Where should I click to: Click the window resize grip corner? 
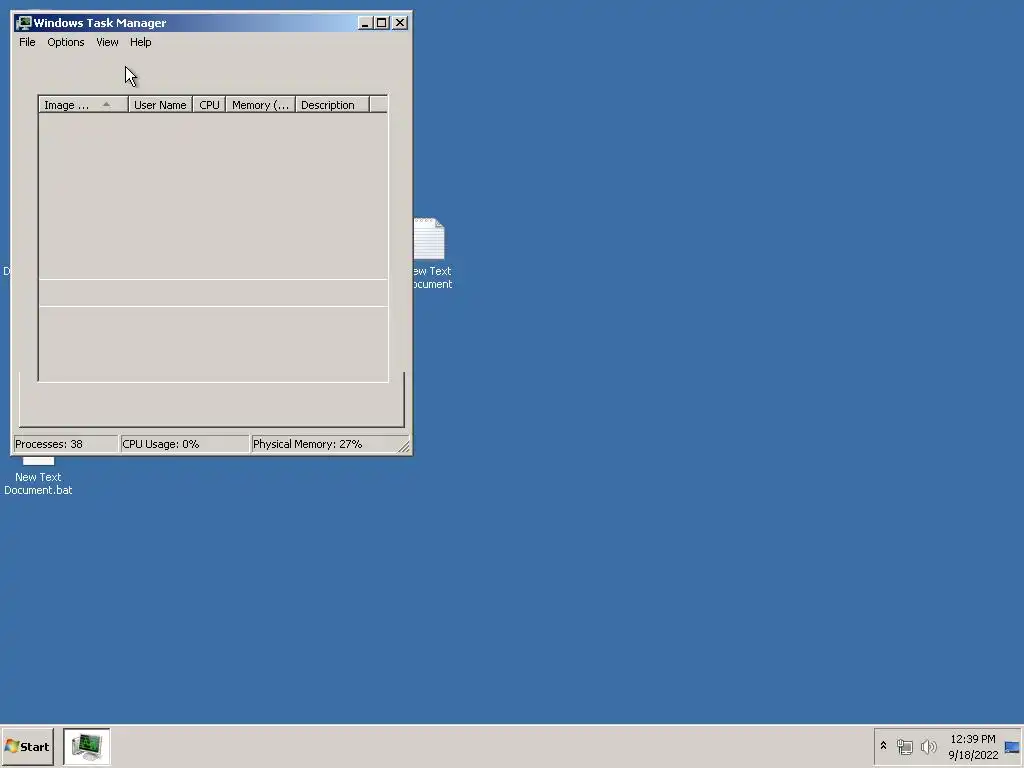[404, 447]
